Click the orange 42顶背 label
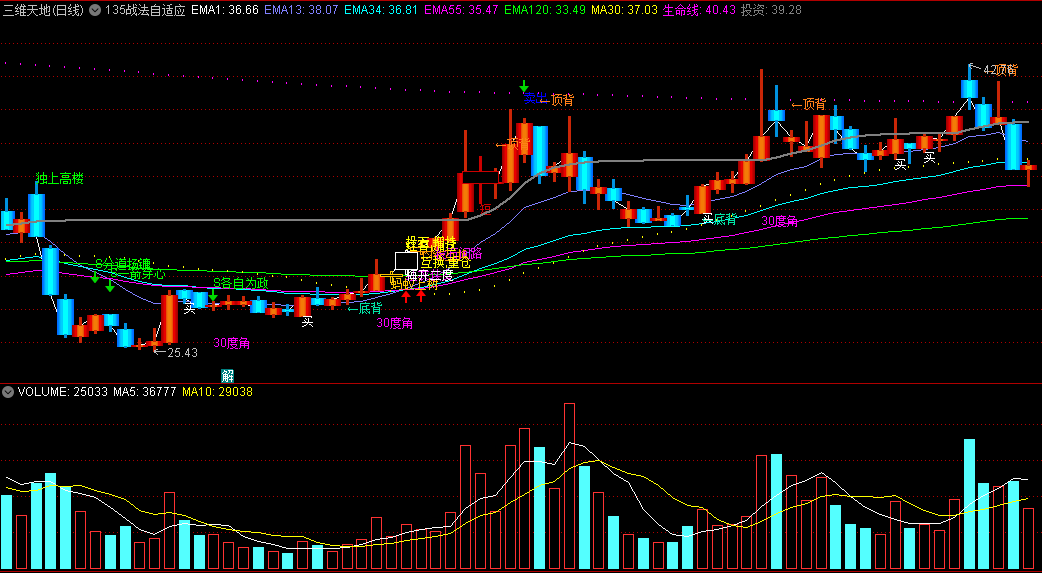 pos(1000,69)
